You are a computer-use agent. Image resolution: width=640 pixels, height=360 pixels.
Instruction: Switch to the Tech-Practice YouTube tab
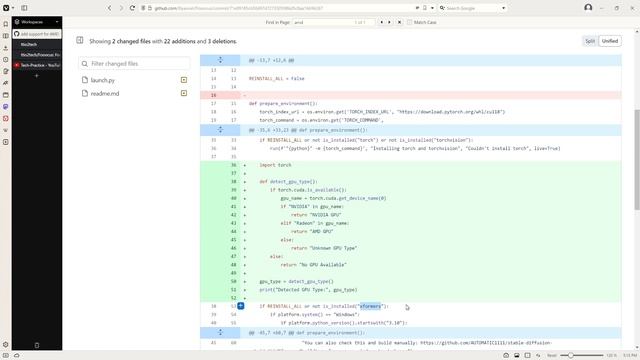coord(37,65)
